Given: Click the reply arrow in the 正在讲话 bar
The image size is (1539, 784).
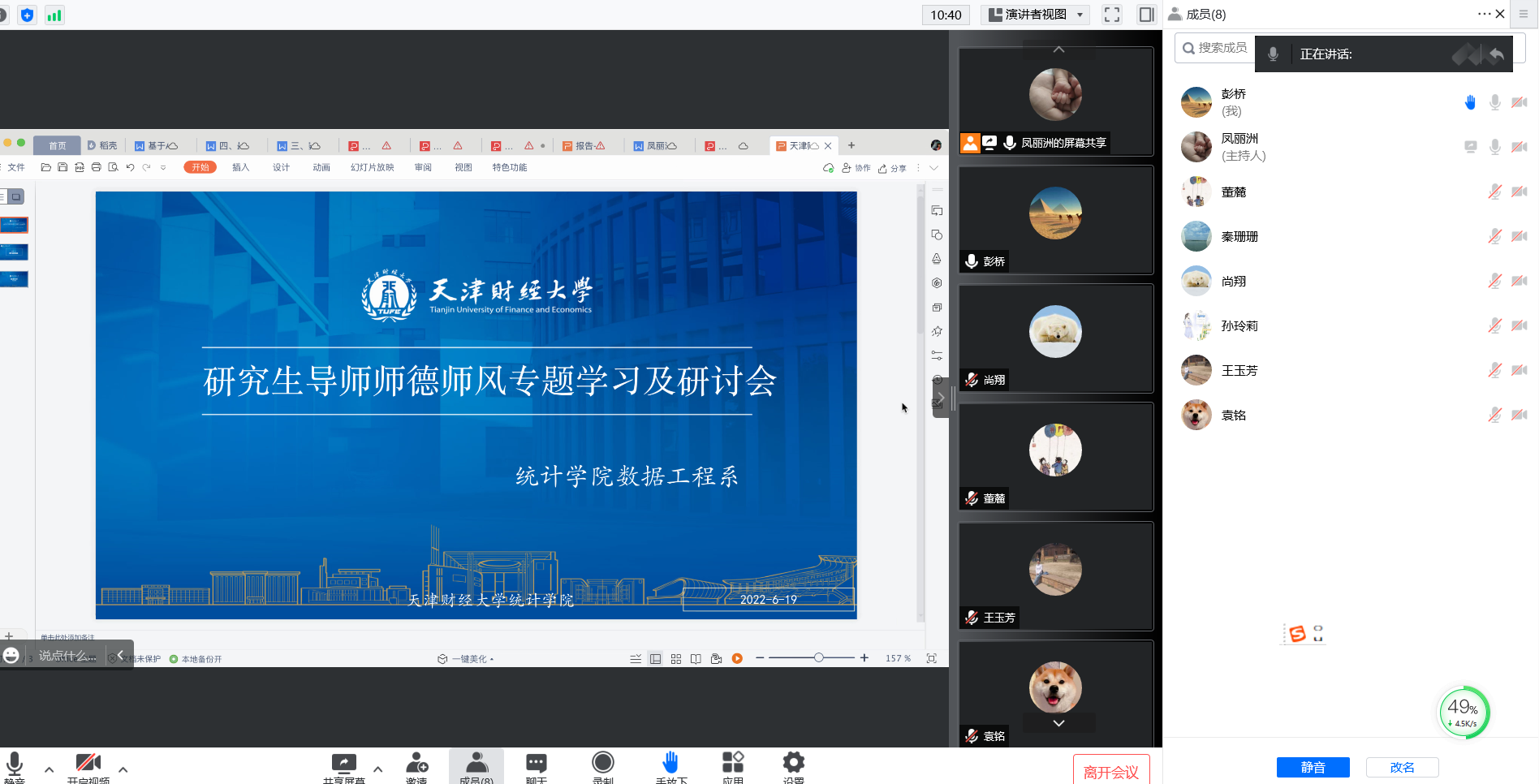Looking at the screenshot, I should point(1497,54).
